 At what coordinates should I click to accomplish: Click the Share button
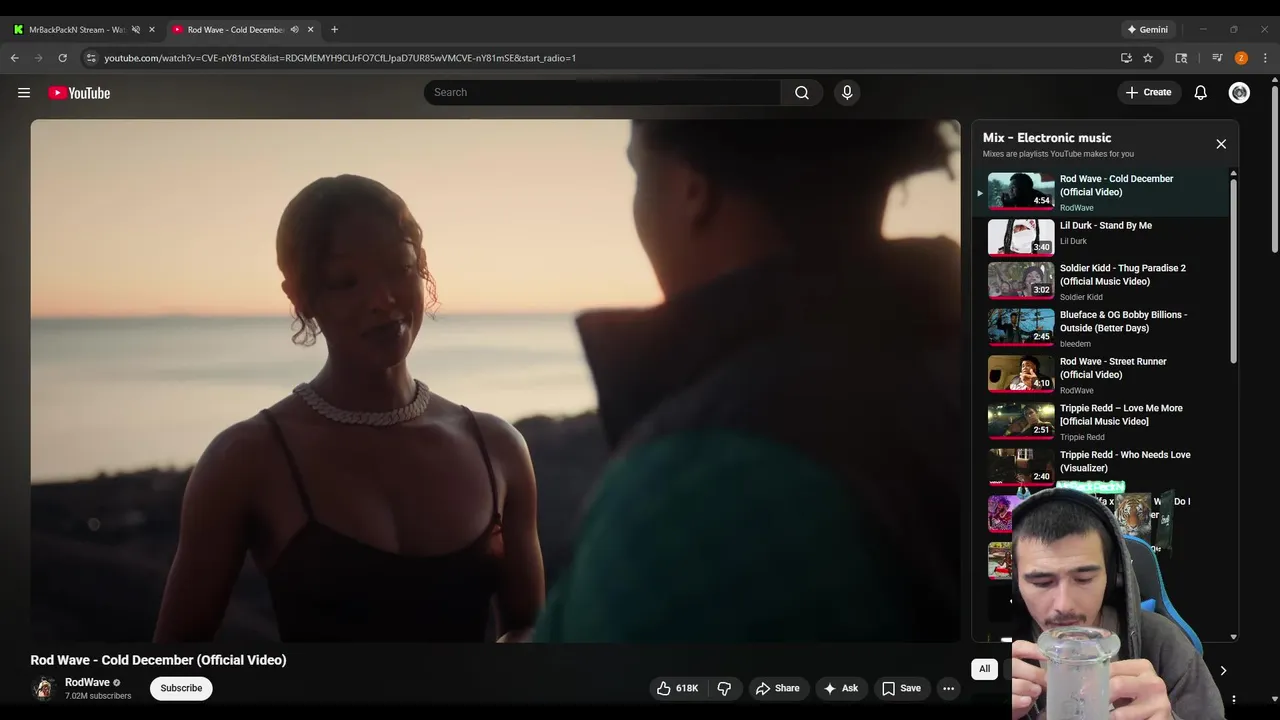pos(777,688)
